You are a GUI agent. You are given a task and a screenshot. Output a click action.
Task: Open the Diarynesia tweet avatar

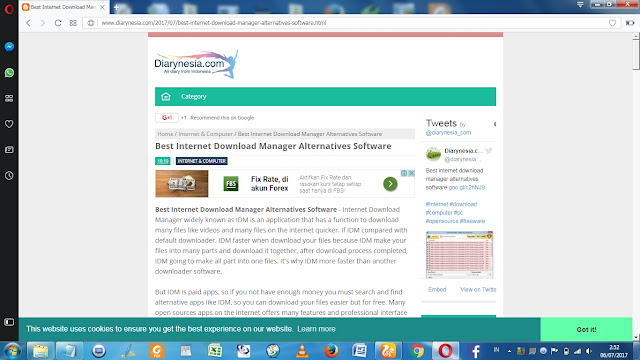pos(433,154)
